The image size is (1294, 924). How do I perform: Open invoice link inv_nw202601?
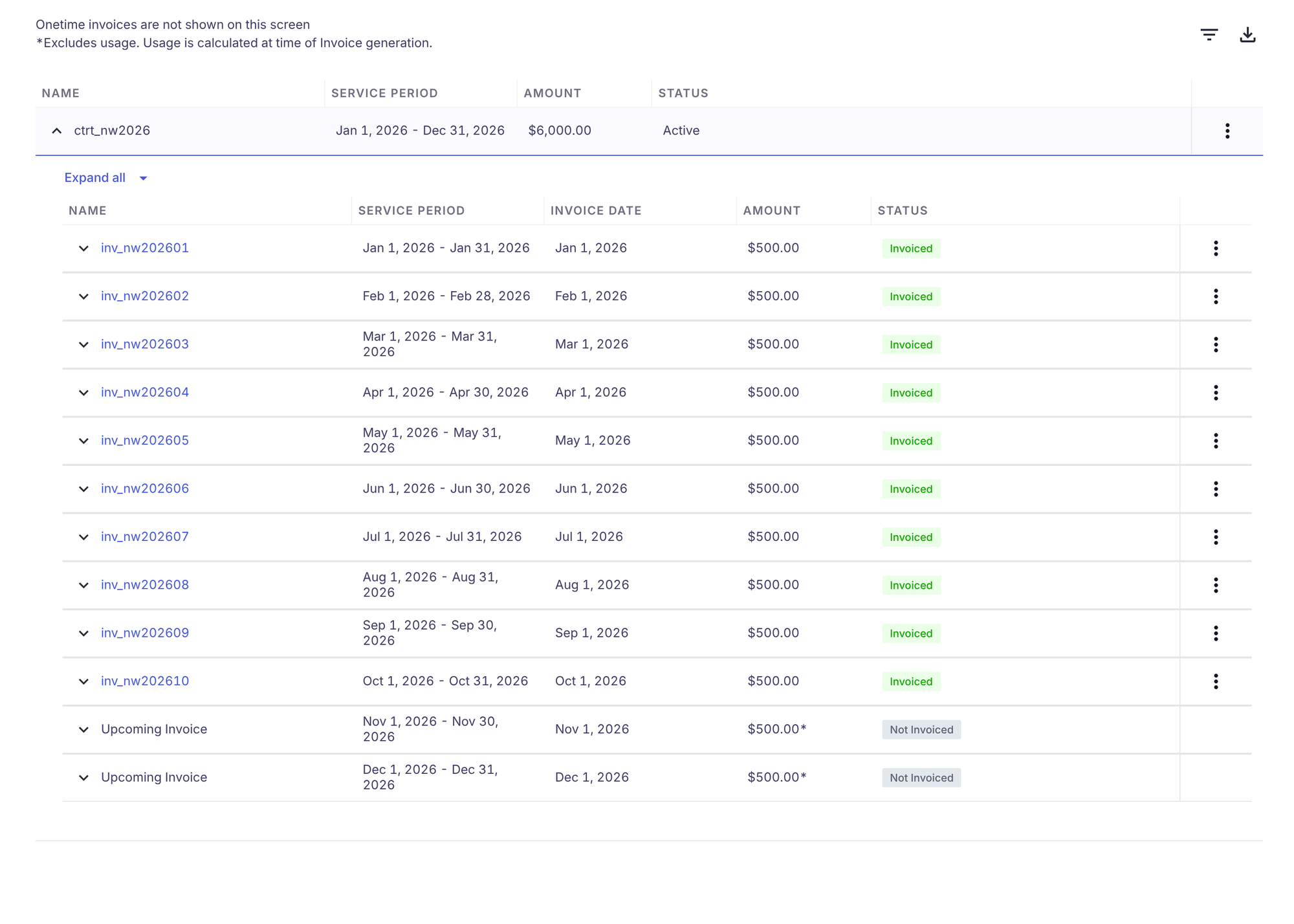click(145, 248)
